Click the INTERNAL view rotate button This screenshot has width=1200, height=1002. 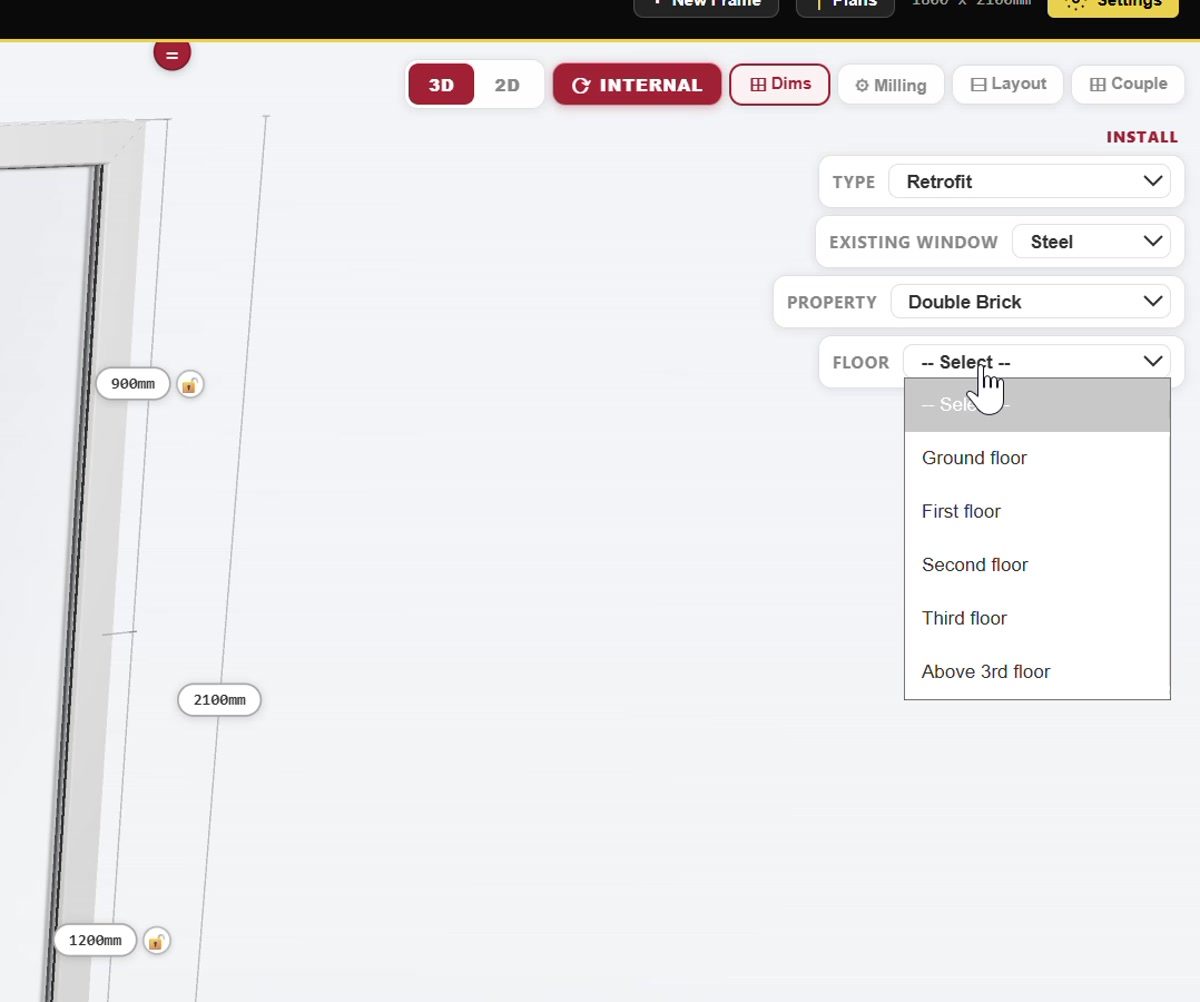pyautogui.click(x=637, y=85)
